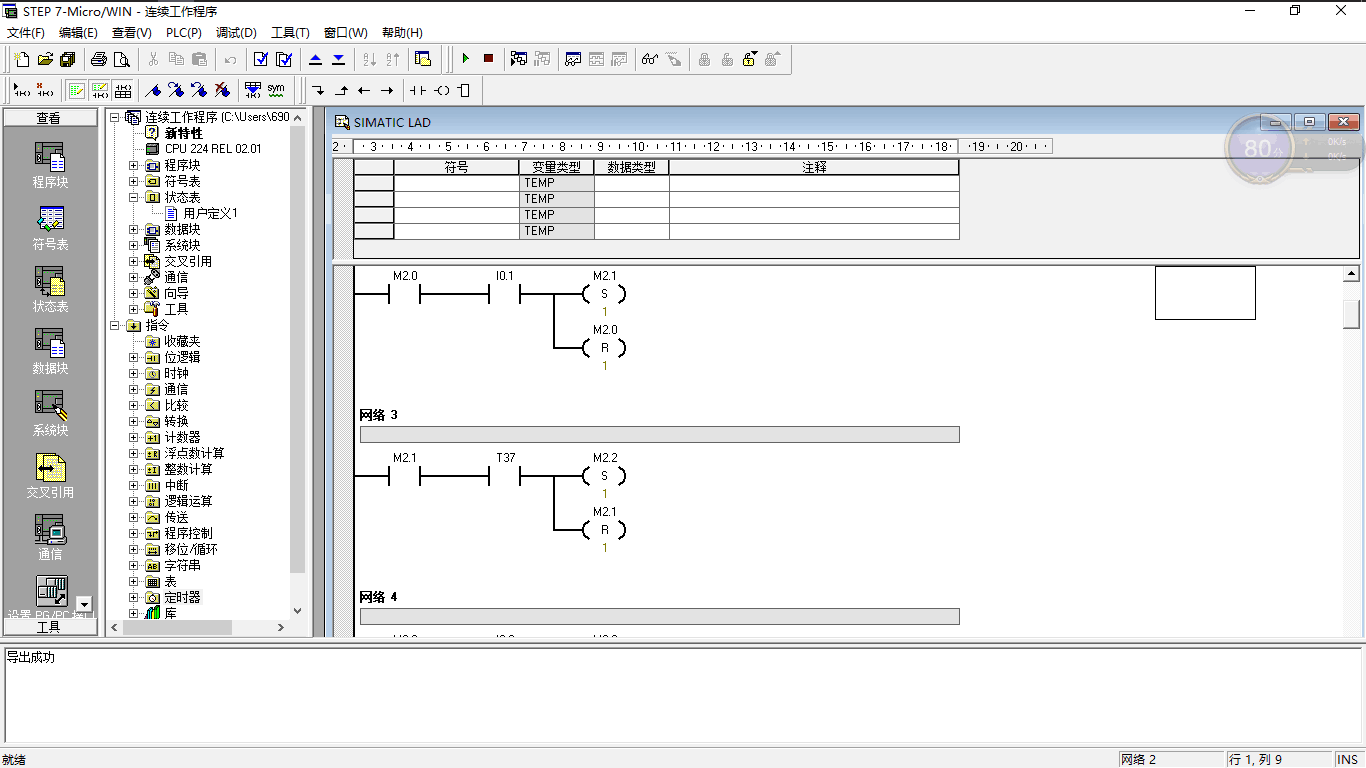This screenshot has height=768, width=1366.
Task: Select the I0.1 contact in the ladder
Action: click(x=504, y=293)
